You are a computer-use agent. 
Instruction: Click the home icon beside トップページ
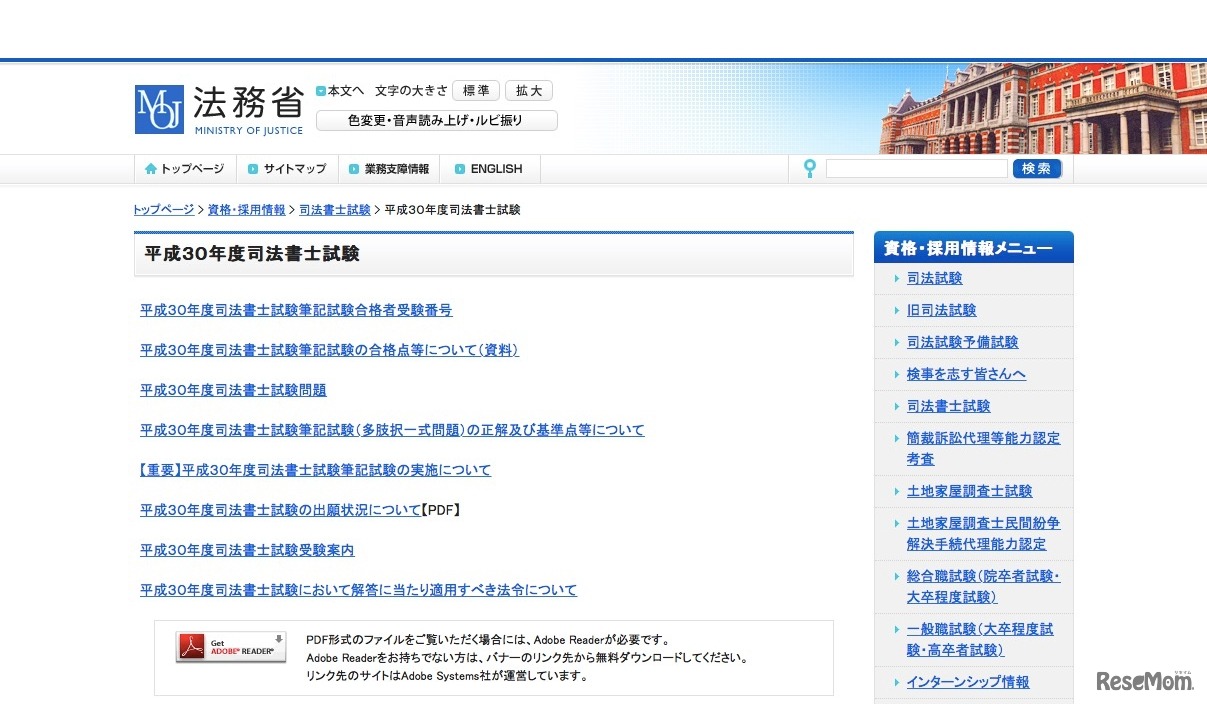pyautogui.click(x=150, y=168)
